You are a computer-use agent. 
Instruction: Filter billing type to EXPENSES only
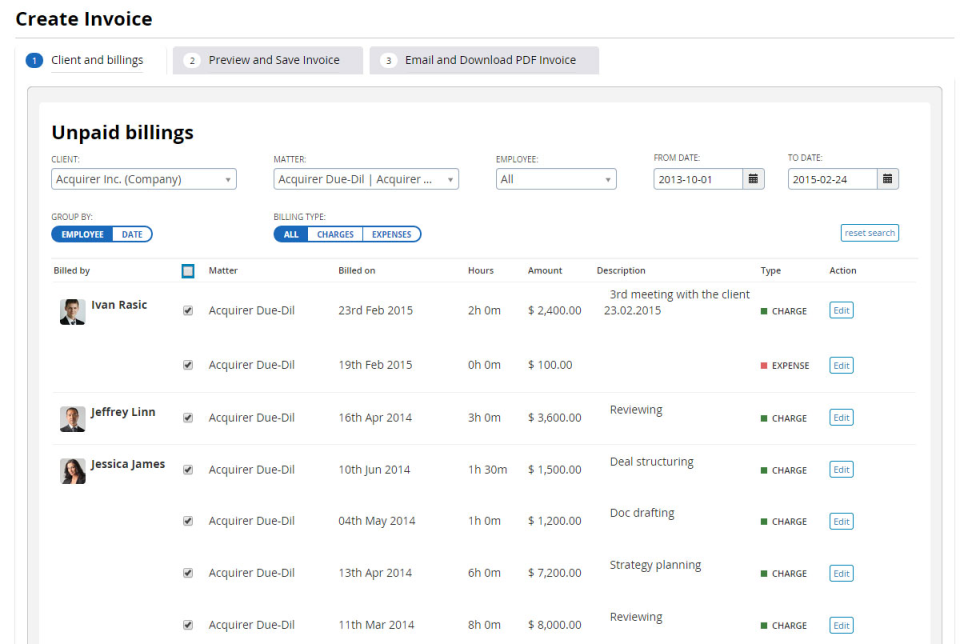click(391, 234)
